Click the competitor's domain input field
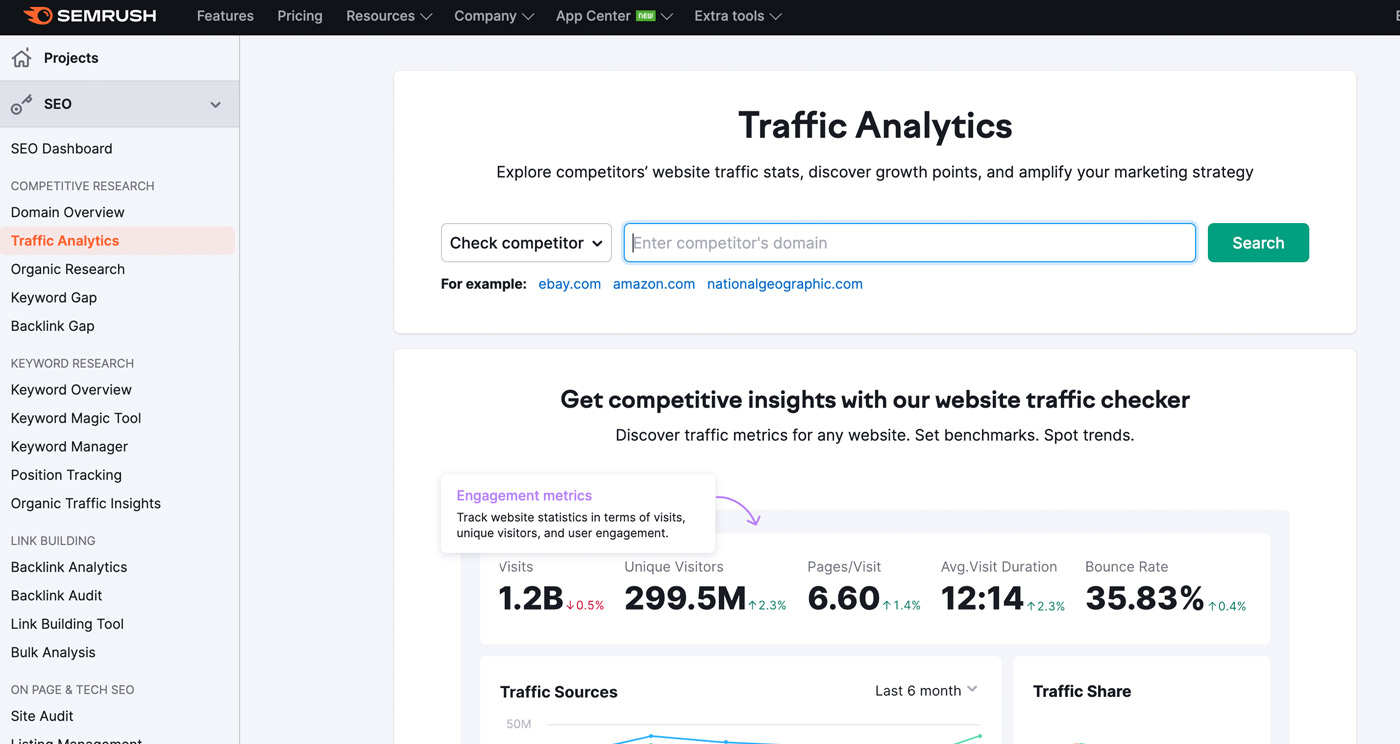 pos(910,243)
